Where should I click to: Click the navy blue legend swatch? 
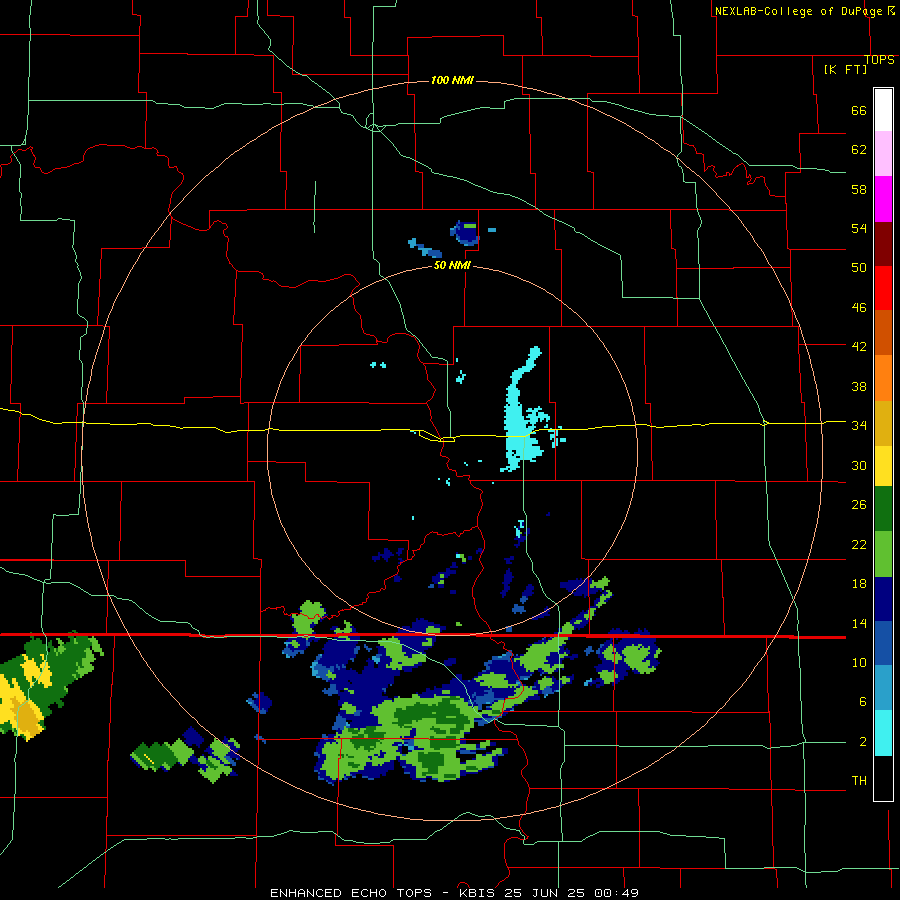click(x=883, y=599)
